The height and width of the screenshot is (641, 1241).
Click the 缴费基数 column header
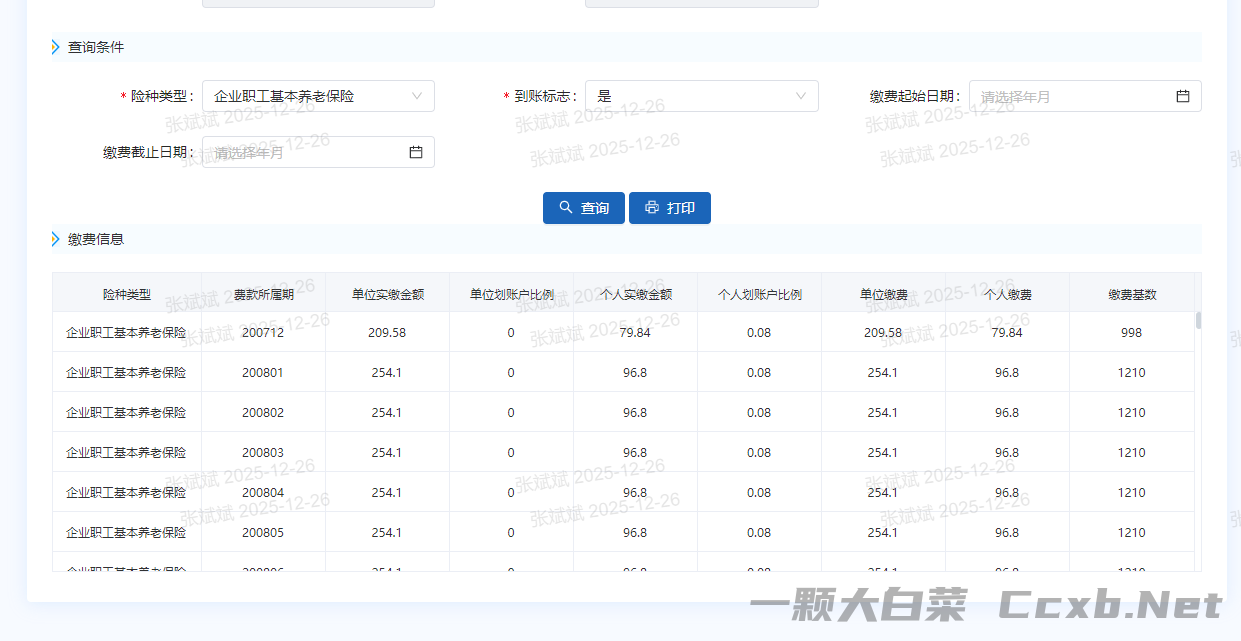(1132, 295)
